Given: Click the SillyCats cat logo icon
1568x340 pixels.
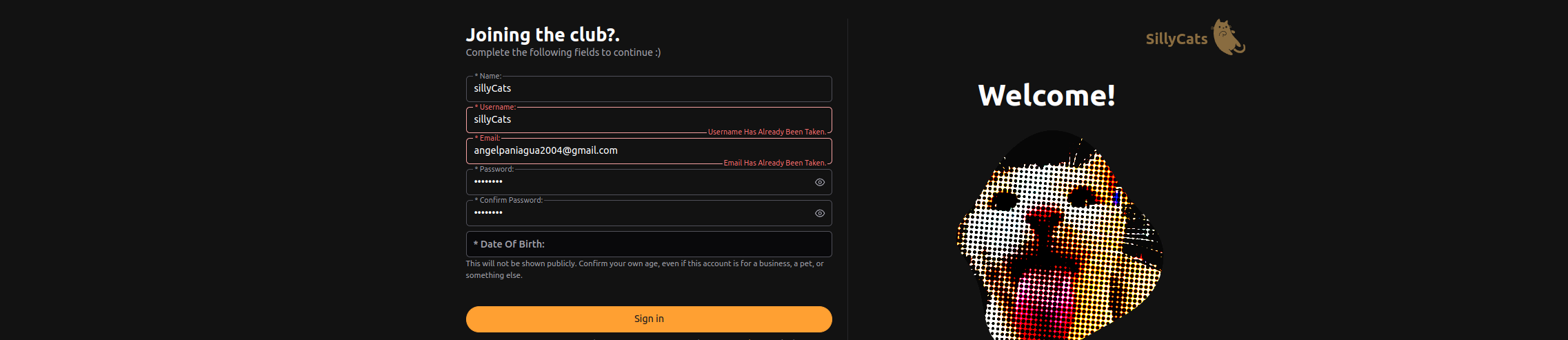Looking at the screenshot, I should pyautogui.click(x=1229, y=37).
